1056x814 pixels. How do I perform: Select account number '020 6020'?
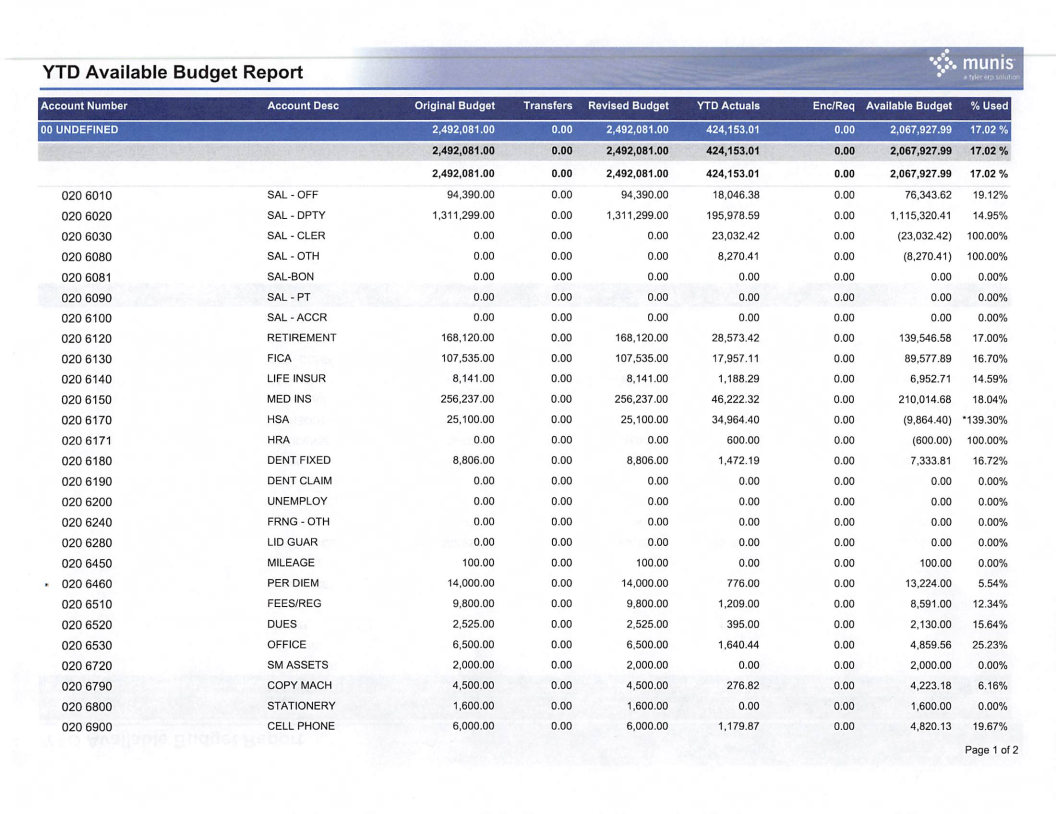[x=87, y=216]
